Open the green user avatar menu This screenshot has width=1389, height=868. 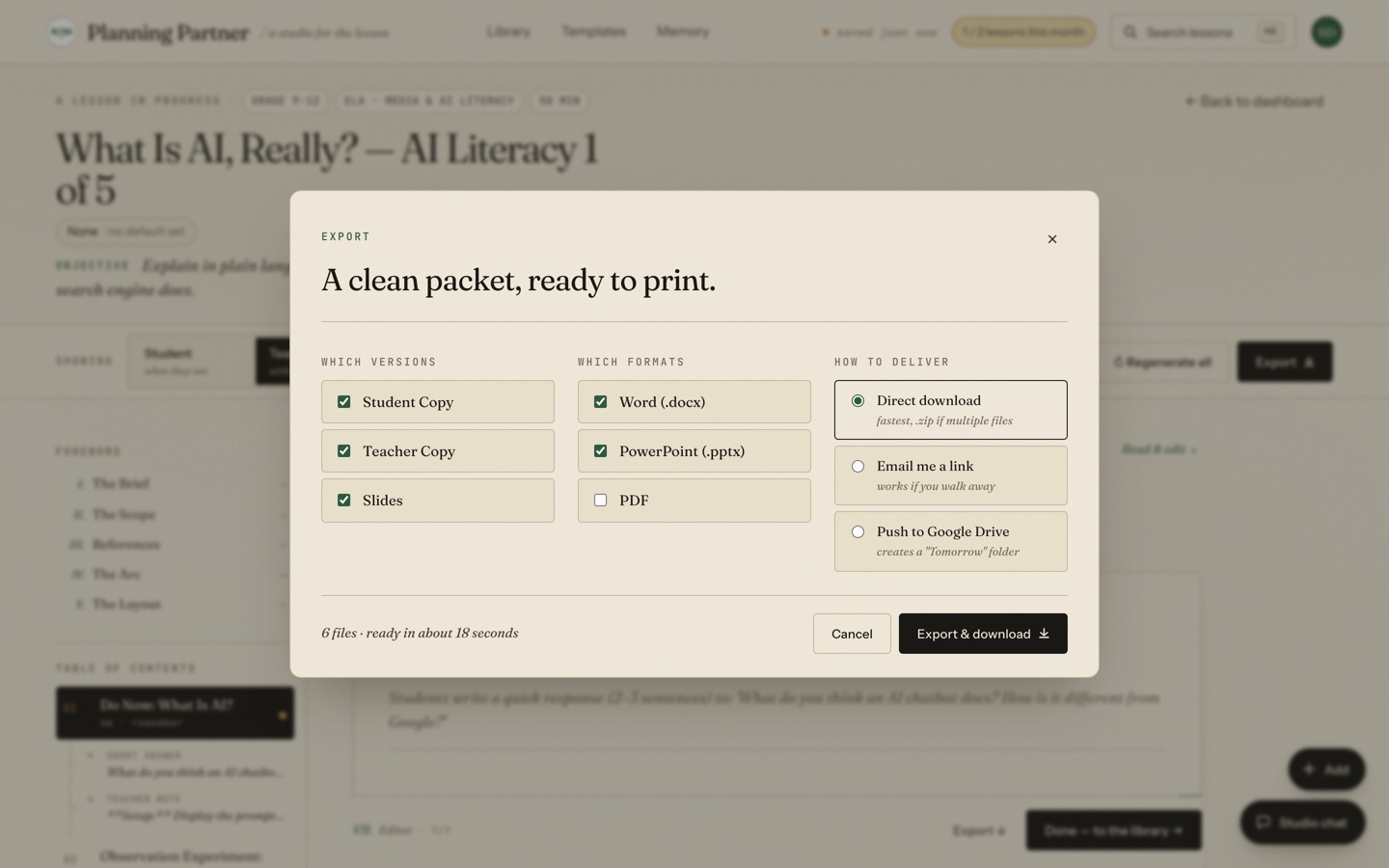[x=1327, y=32]
